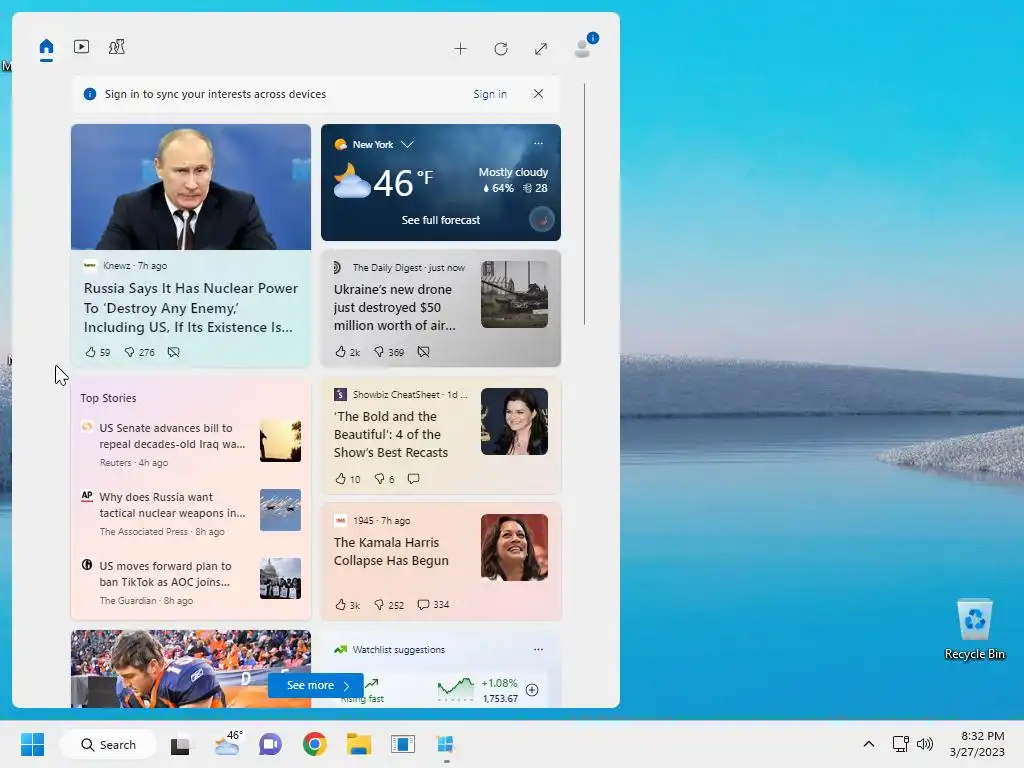Viewport: 1024px width, 768px height.
Task: Open the Games tab with chess icon
Action: click(116, 46)
